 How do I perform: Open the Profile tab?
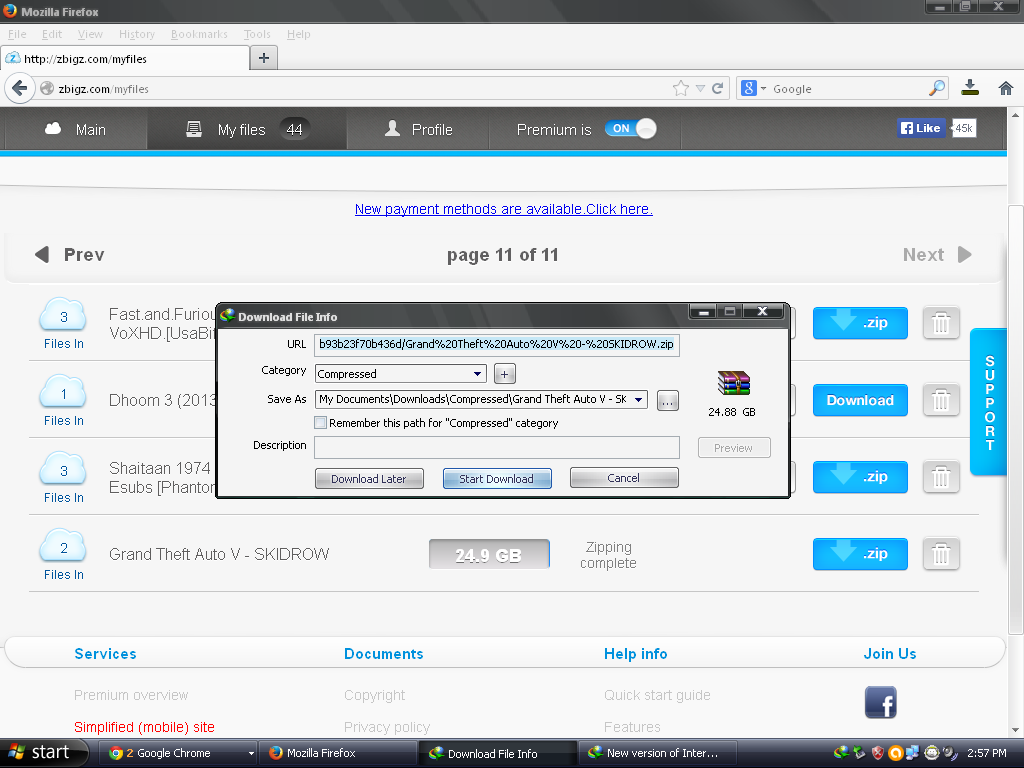418,129
